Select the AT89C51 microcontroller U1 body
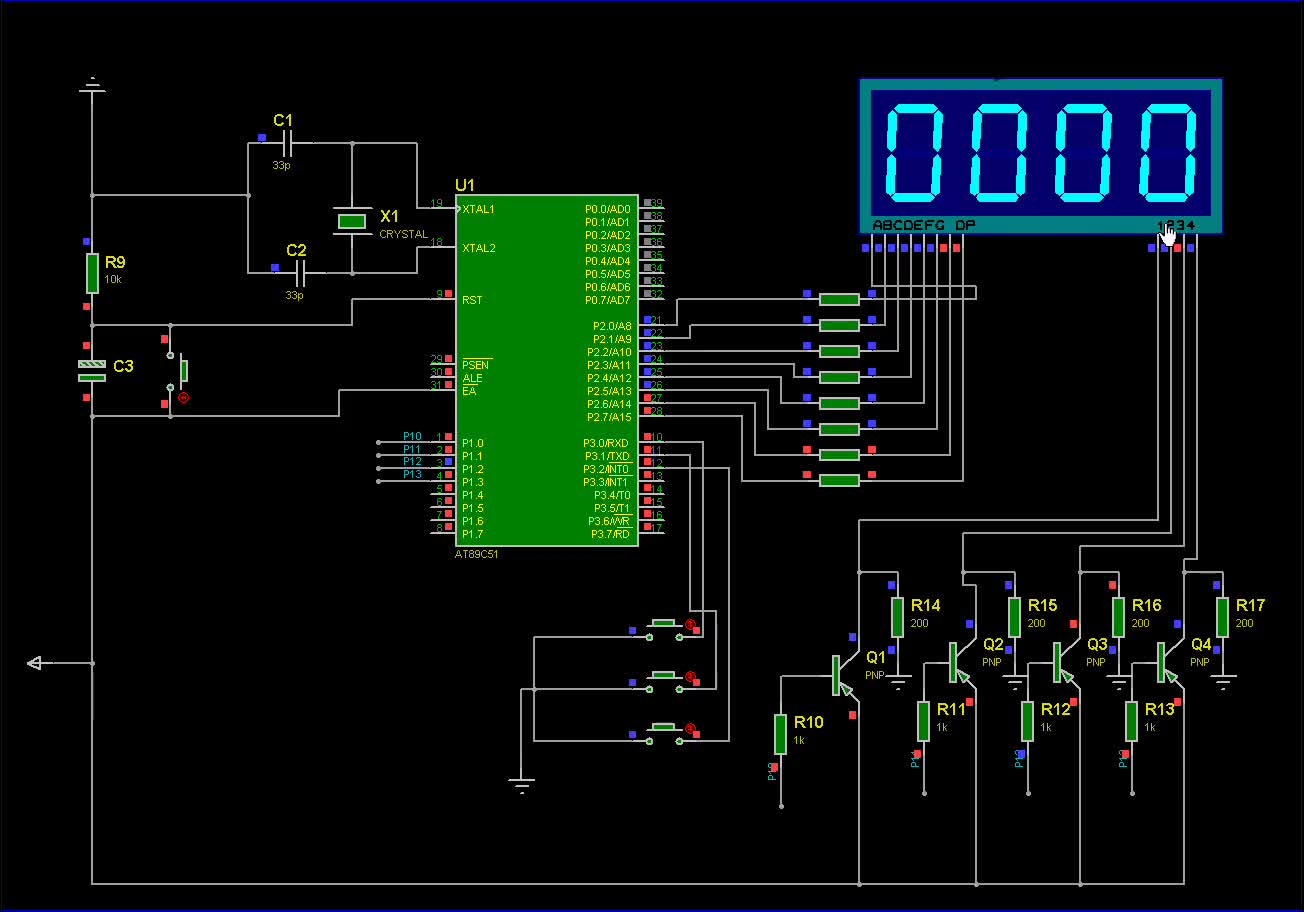 (x=547, y=371)
